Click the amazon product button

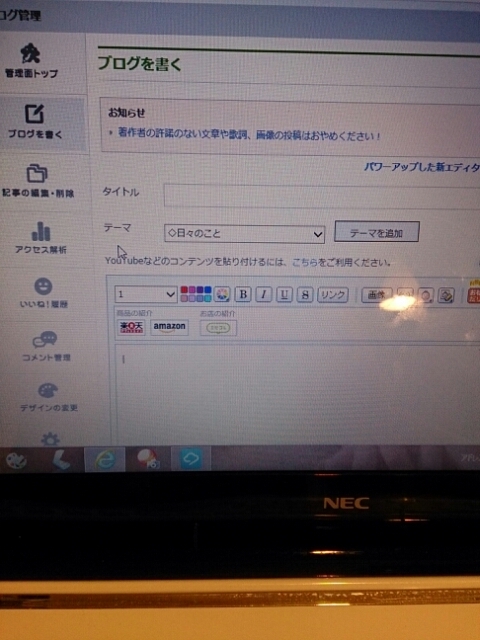pyautogui.click(x=169, y=327)
